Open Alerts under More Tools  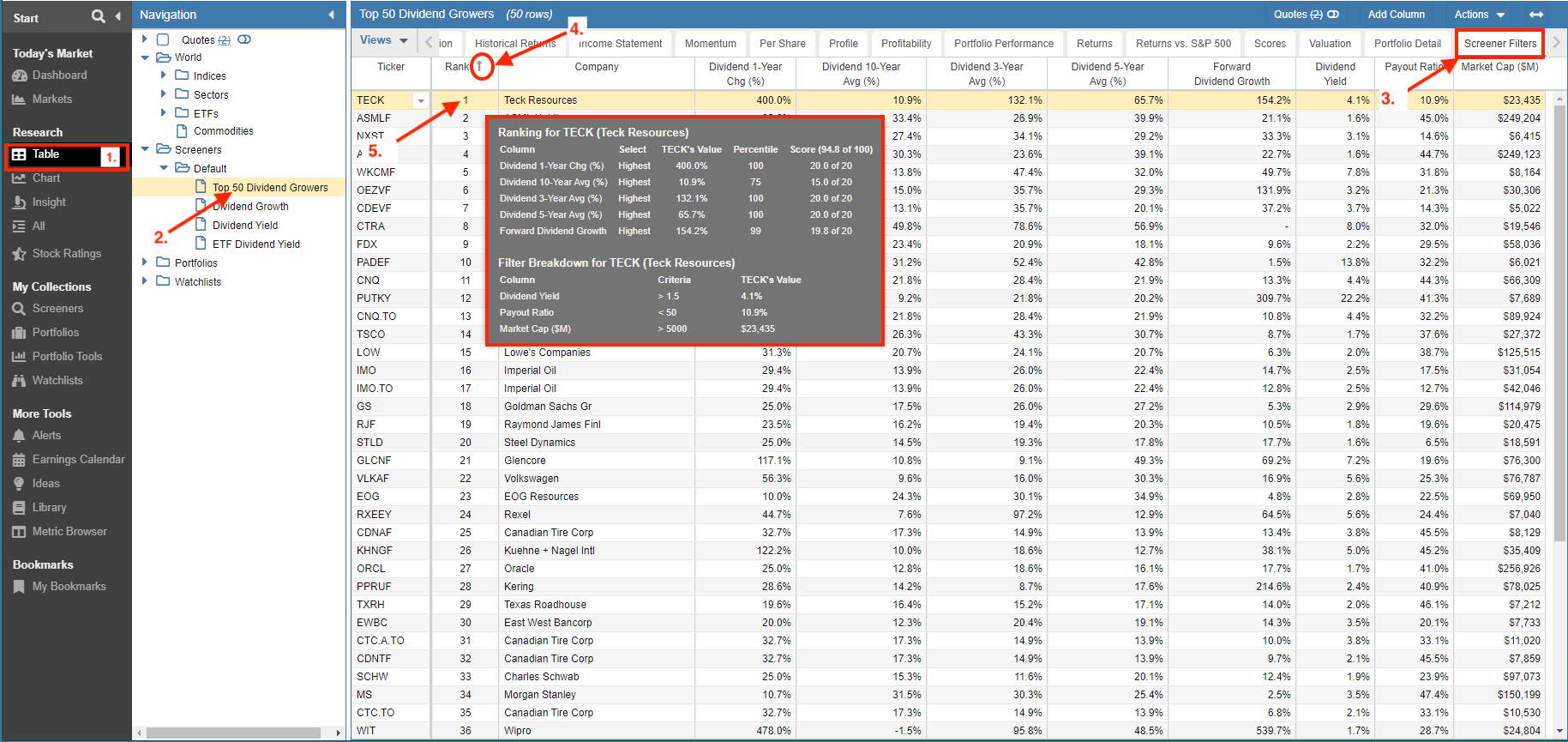click(x=46, y=436)
